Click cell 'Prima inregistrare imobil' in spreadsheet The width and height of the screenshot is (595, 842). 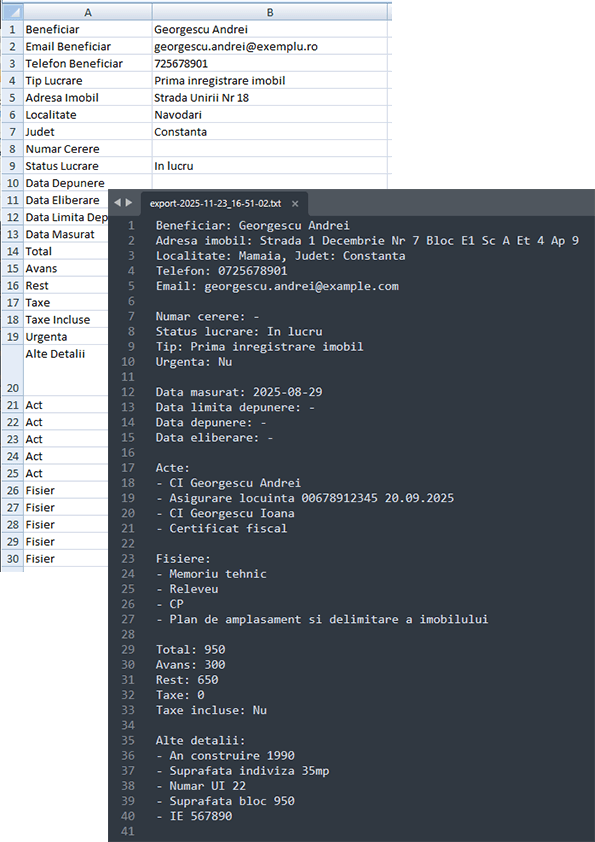click(x=270, y=81)
